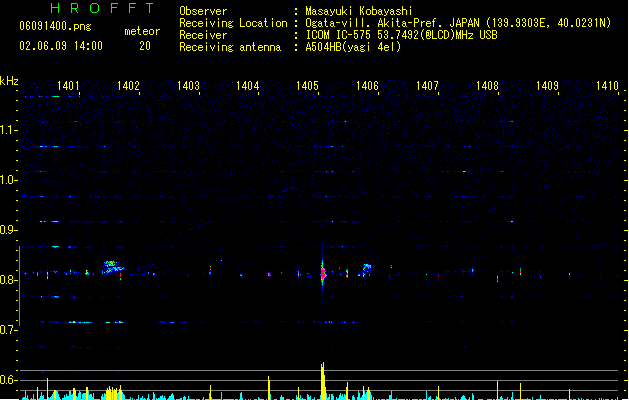The image size is (629, 400).
Task: Click the tallest yellow power spike after 1405
Action: point(323,381)
